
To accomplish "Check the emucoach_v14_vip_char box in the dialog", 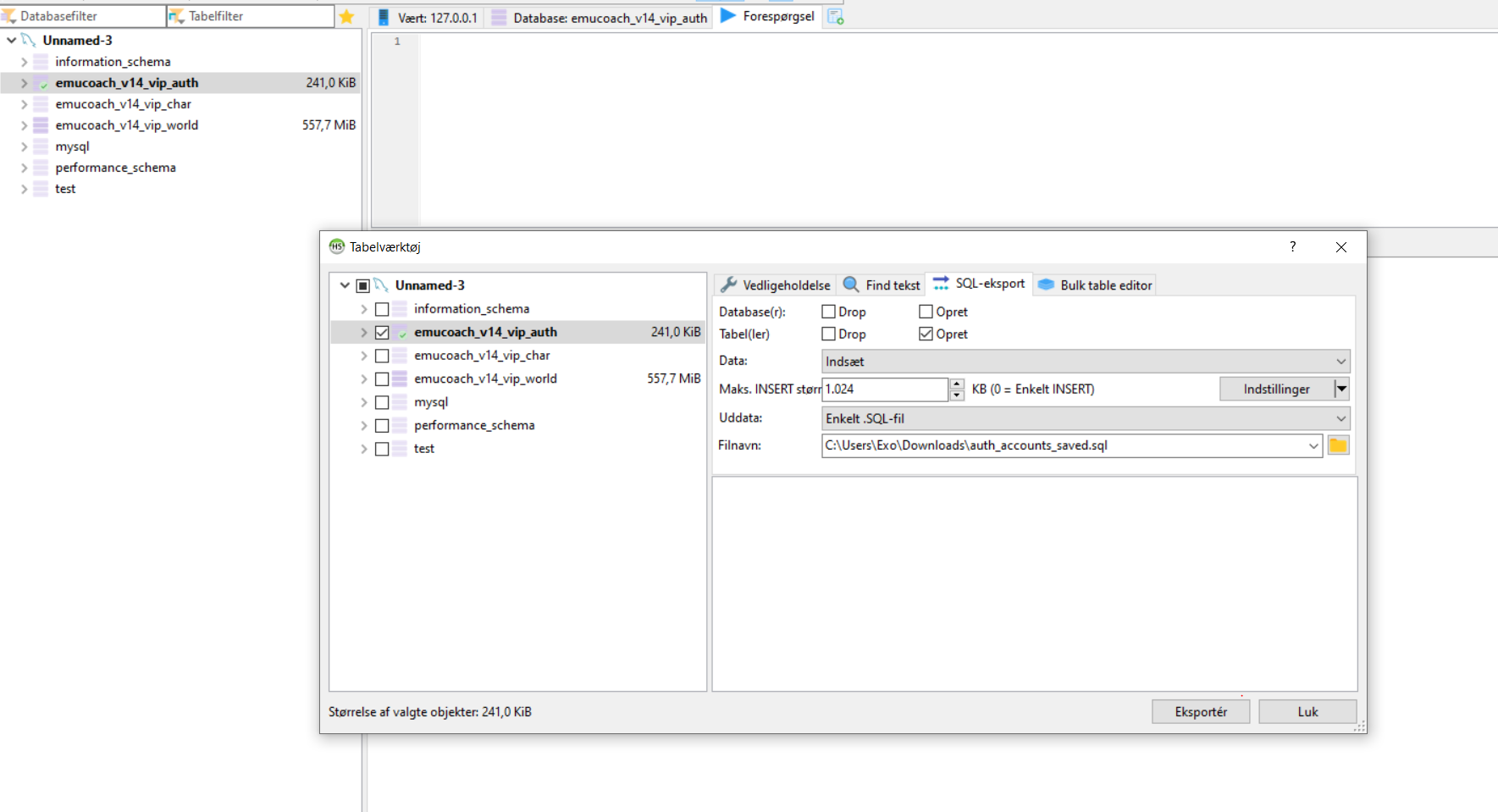I will (382, 356).
